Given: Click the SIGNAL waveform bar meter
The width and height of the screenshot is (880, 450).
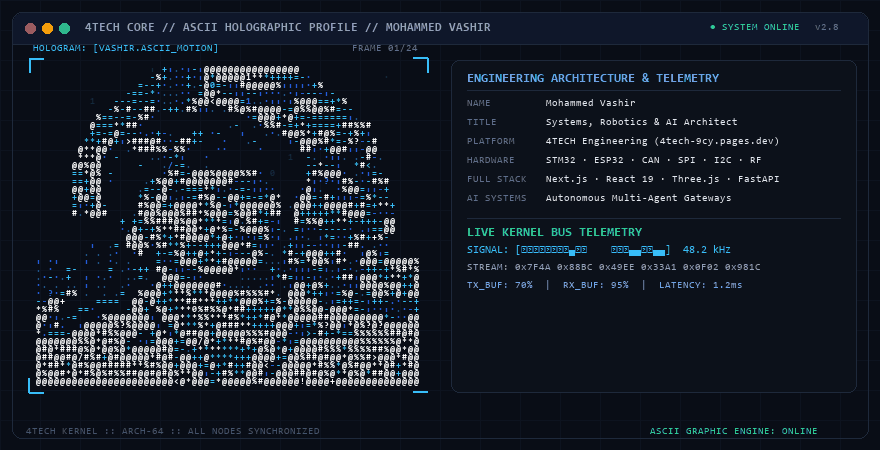Looking at the screenshot, I should tap(593, 250).
